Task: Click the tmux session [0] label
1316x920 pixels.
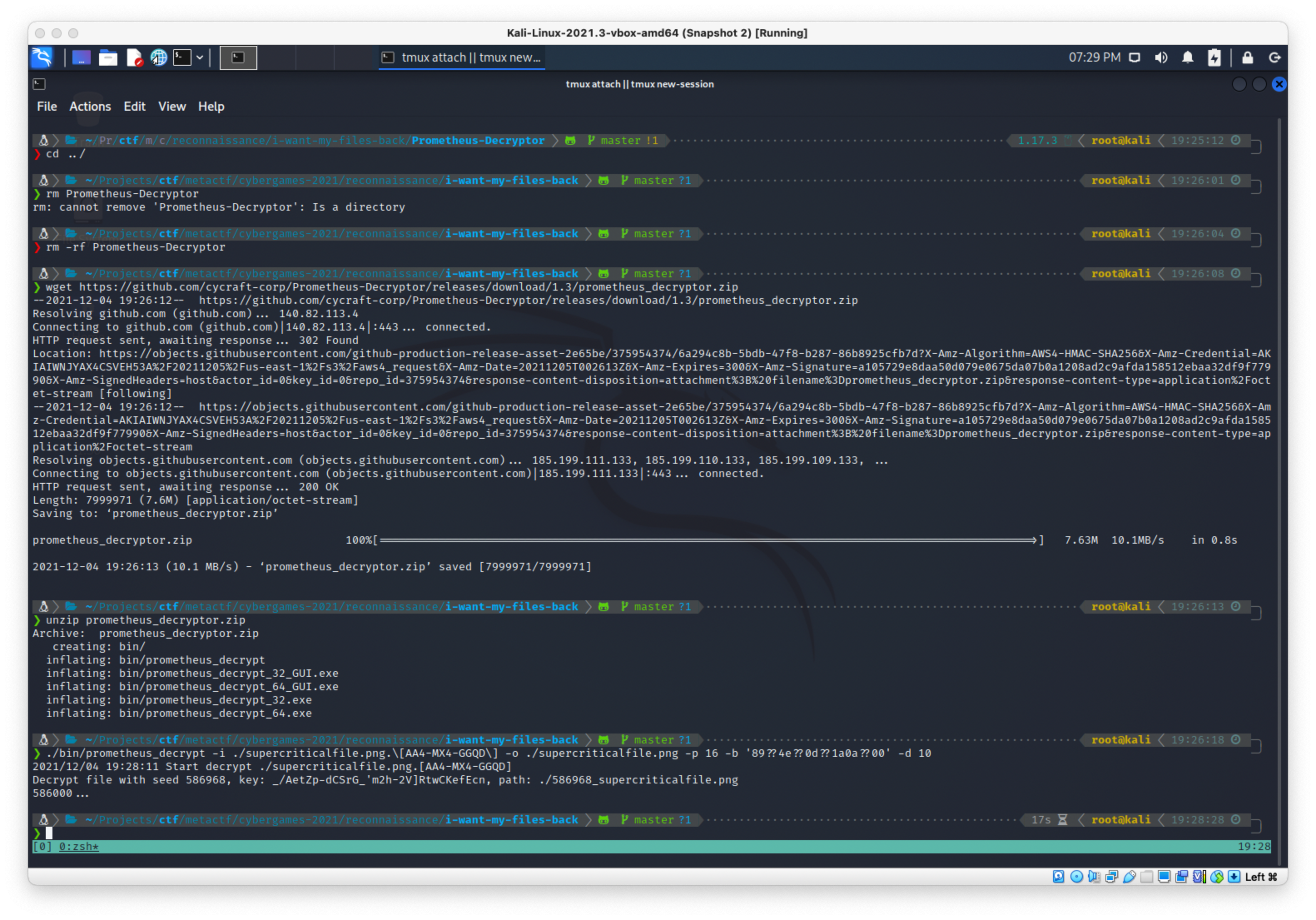Action: (42, 847)
